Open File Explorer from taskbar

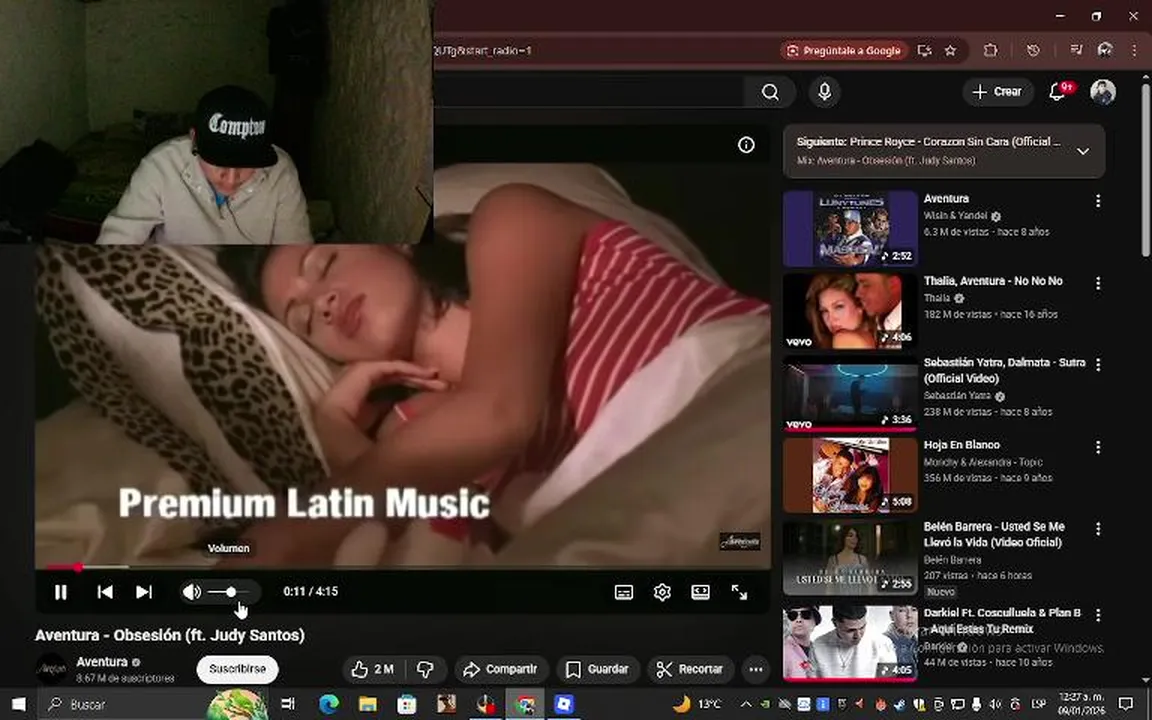[x=367, y=704]
